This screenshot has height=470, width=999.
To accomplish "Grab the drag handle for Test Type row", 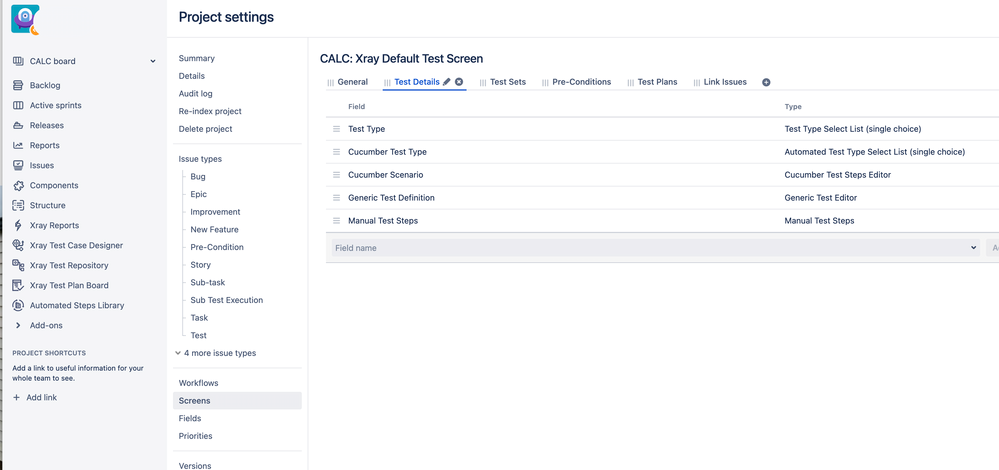I will 336,129.
